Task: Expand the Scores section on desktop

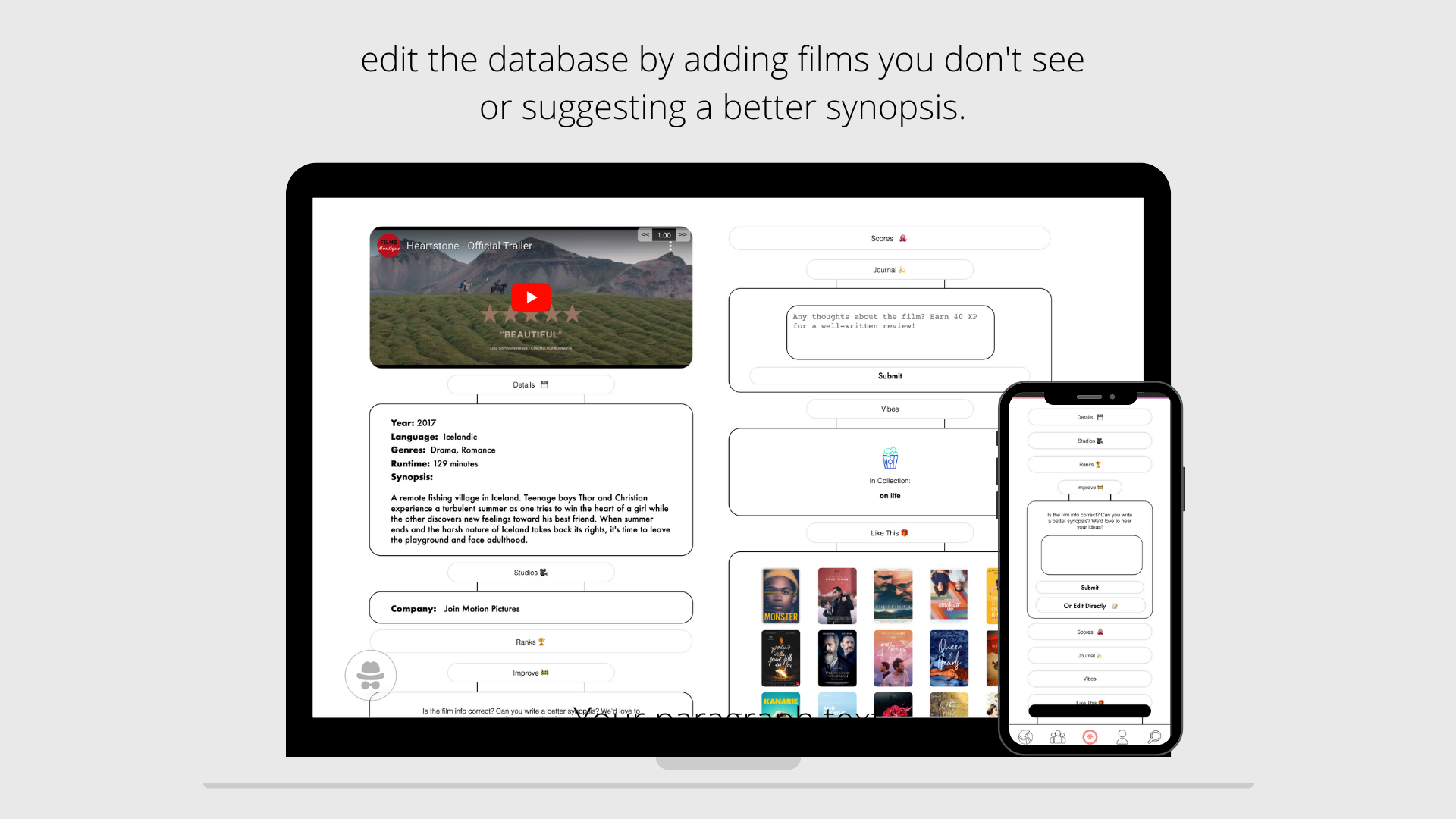Action: [889, 239]
